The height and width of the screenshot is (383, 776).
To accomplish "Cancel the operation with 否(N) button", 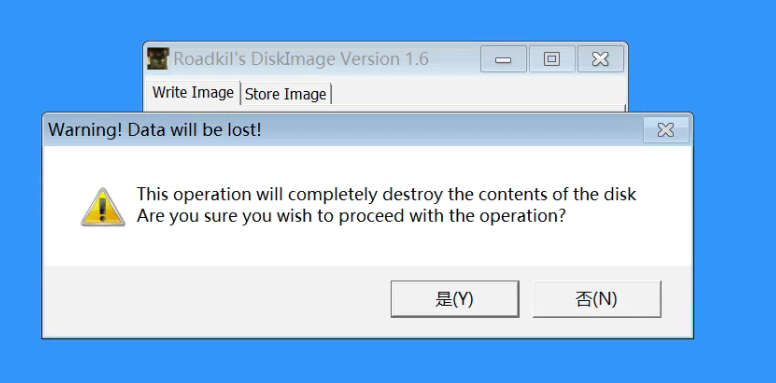I will click(x=597, y=299).
